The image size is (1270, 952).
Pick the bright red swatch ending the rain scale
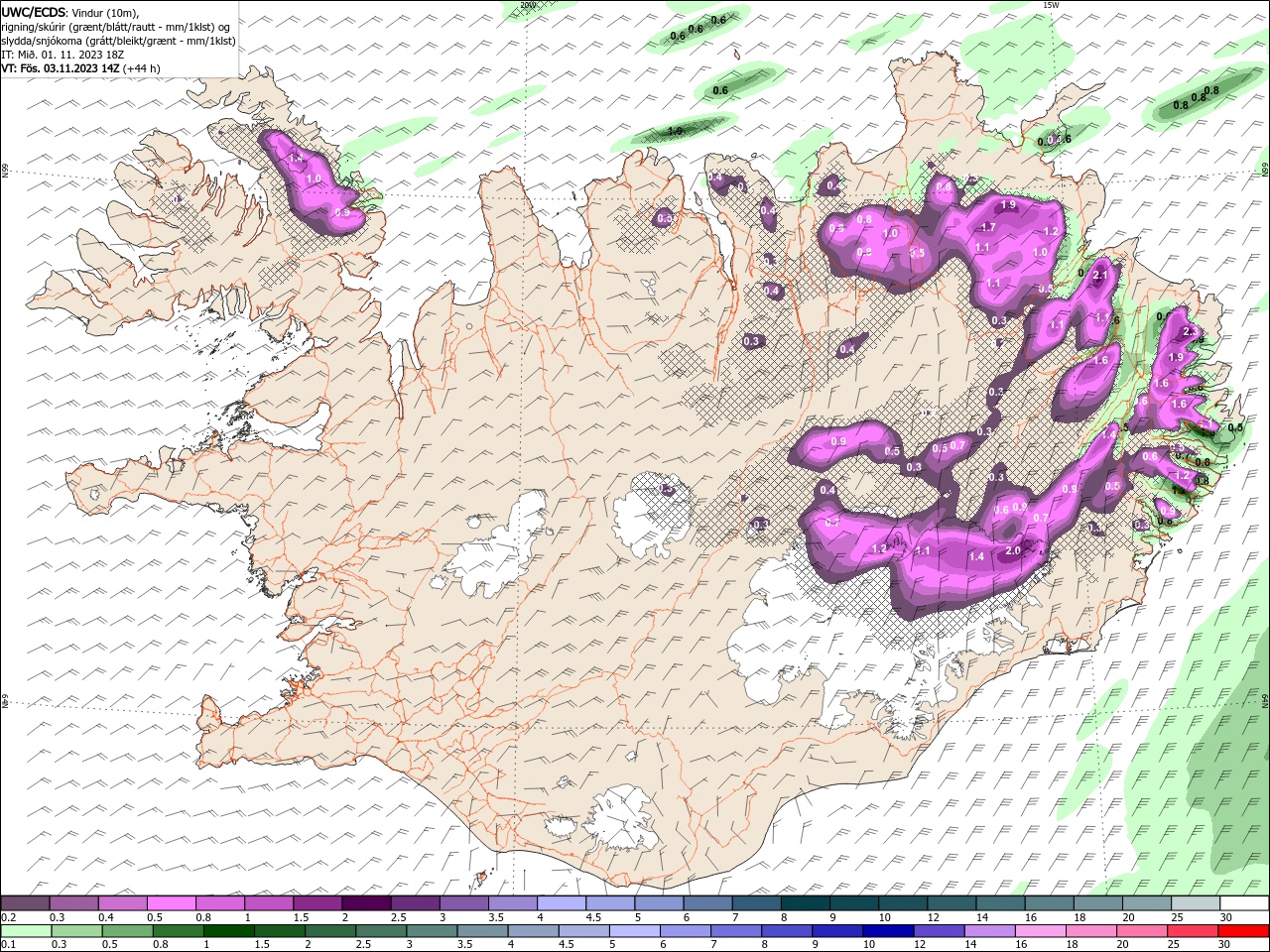click(1244, 931)
